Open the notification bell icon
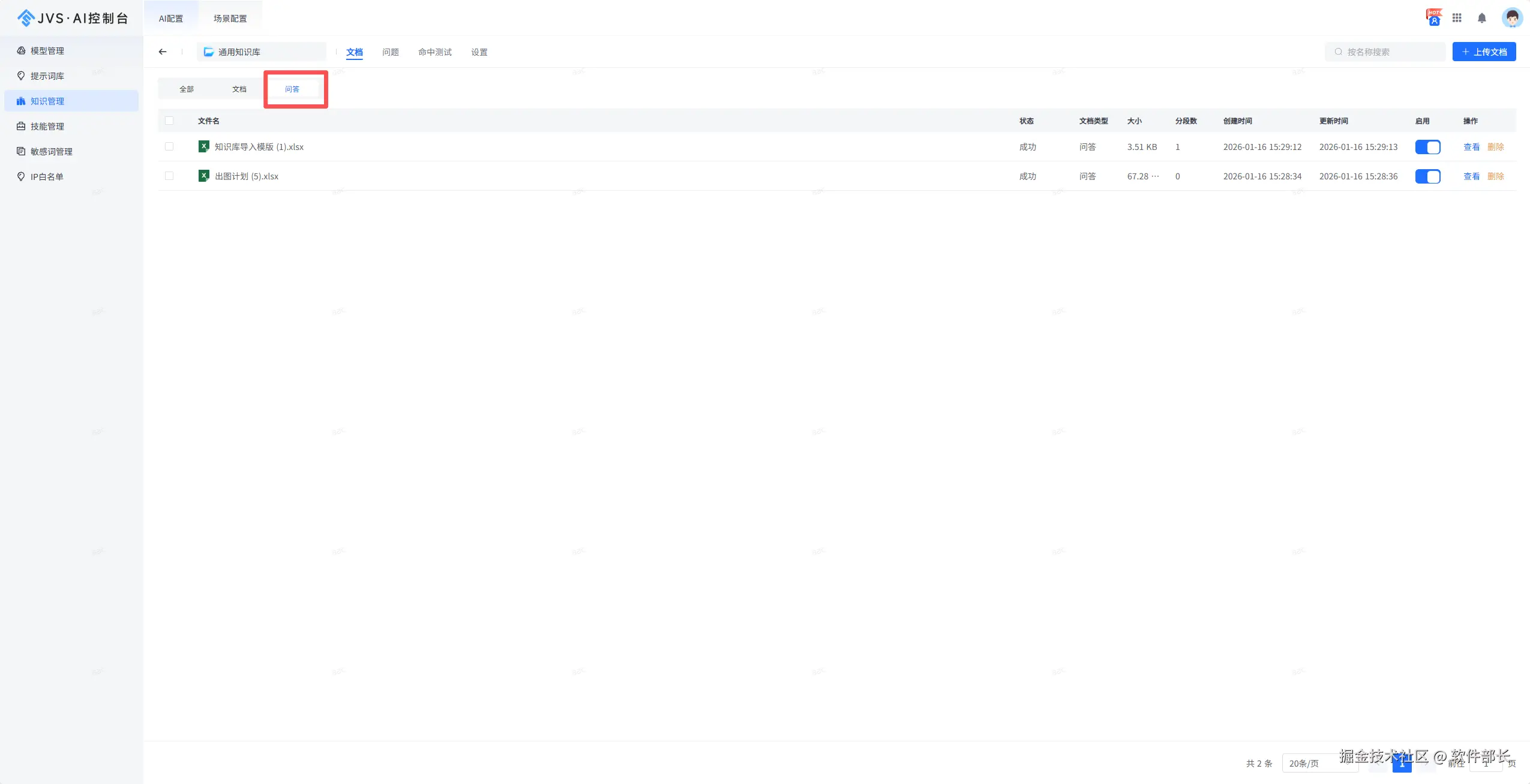The width and height of the screenshot is (1530, 784). pyautogui.click(x=1481, y=18)
